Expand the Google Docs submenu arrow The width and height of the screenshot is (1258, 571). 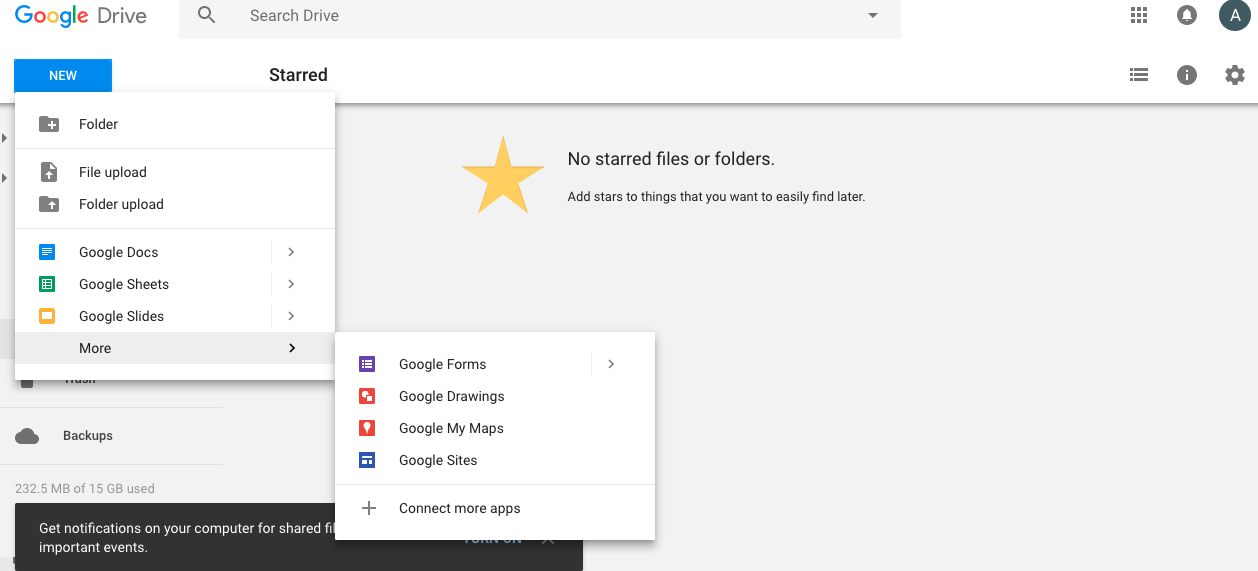tap(291, 252)
